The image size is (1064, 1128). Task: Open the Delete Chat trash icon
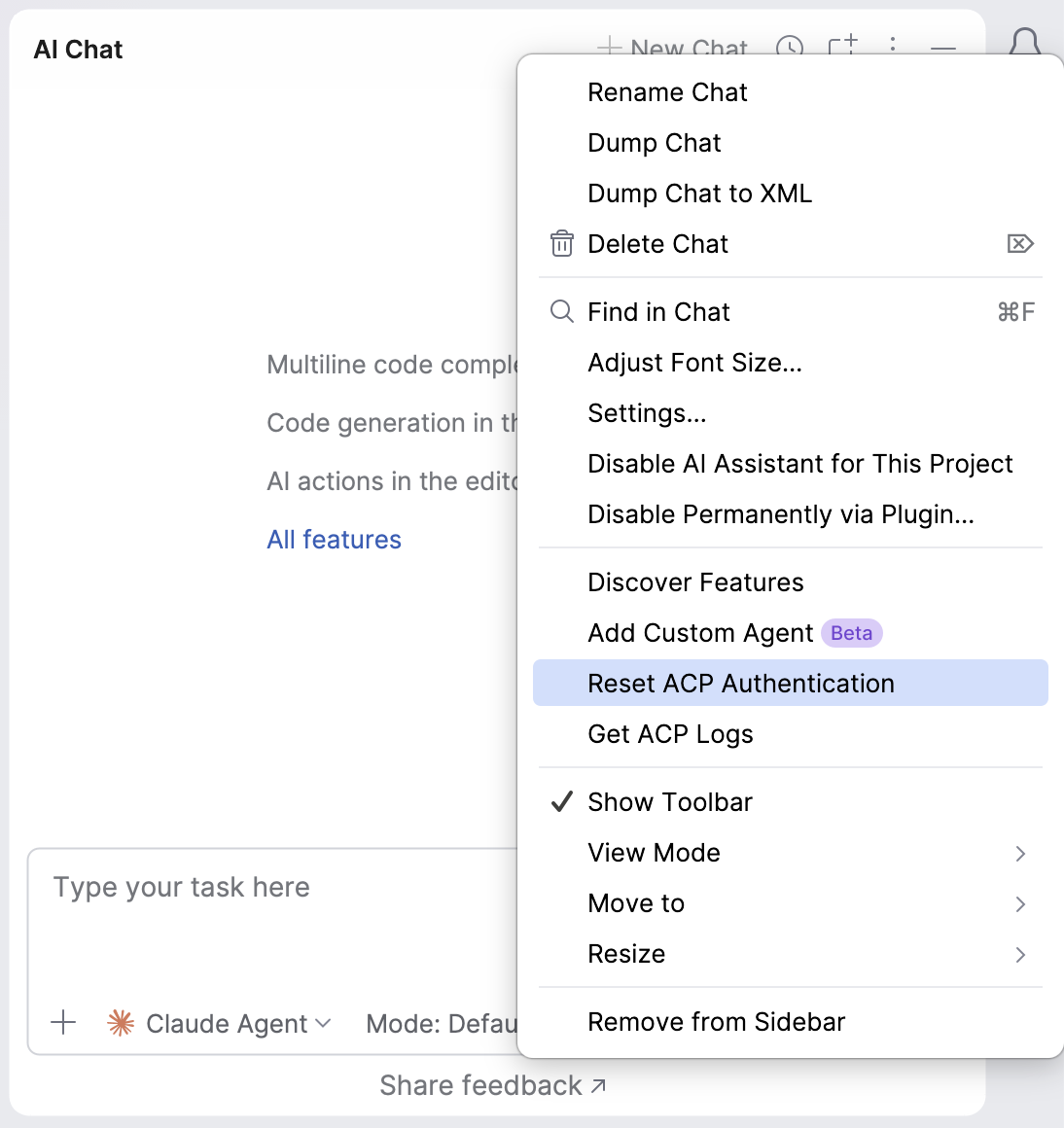click(561, 244)
